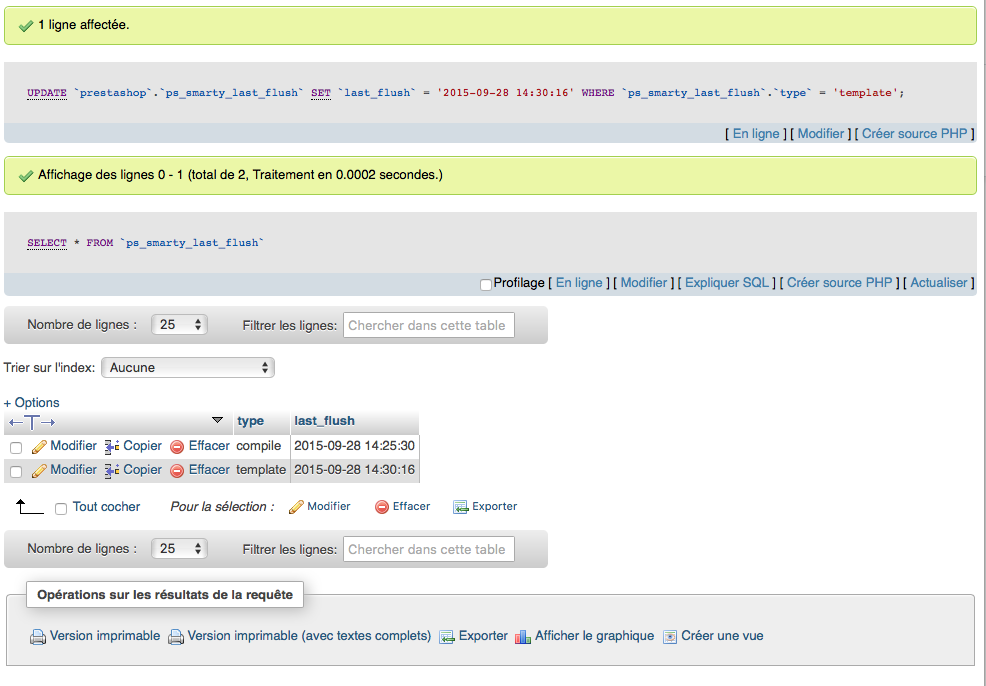Click the full texts toggle arrows icon
Screen dimensions: 986x686
tap(32, 422)
